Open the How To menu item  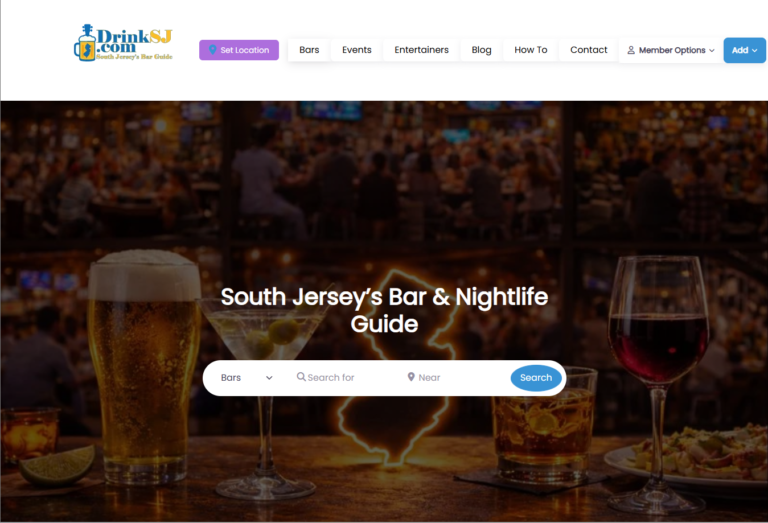[x=530, y=49]
